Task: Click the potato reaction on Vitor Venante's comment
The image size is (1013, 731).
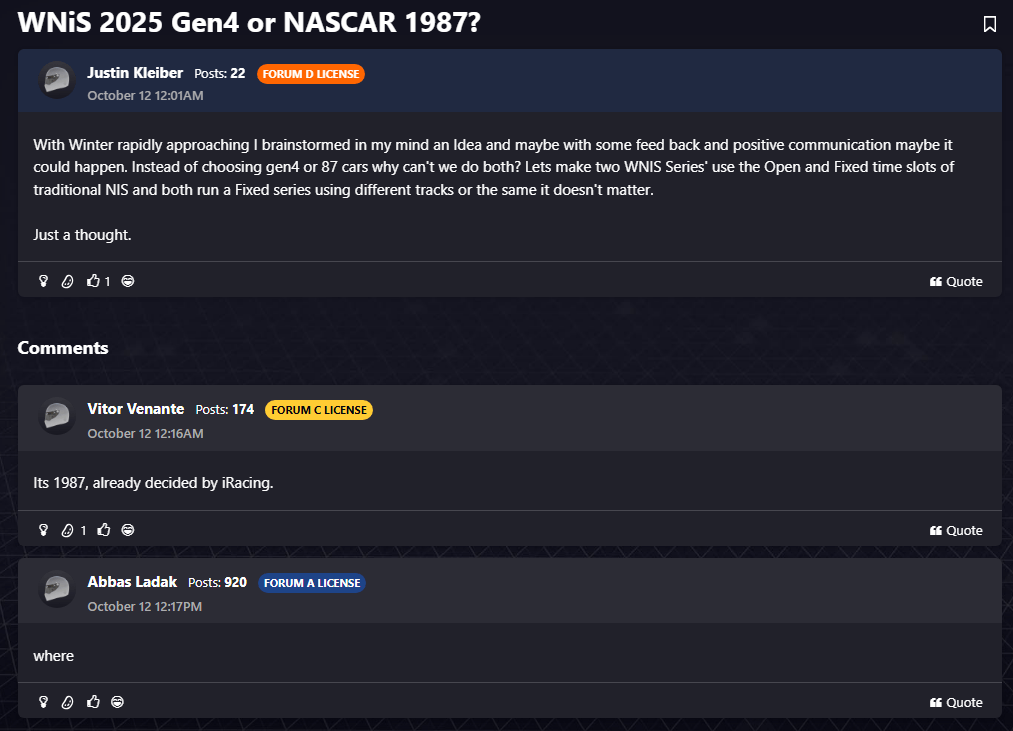Action: pyautogui.click(x=68, y=530)
